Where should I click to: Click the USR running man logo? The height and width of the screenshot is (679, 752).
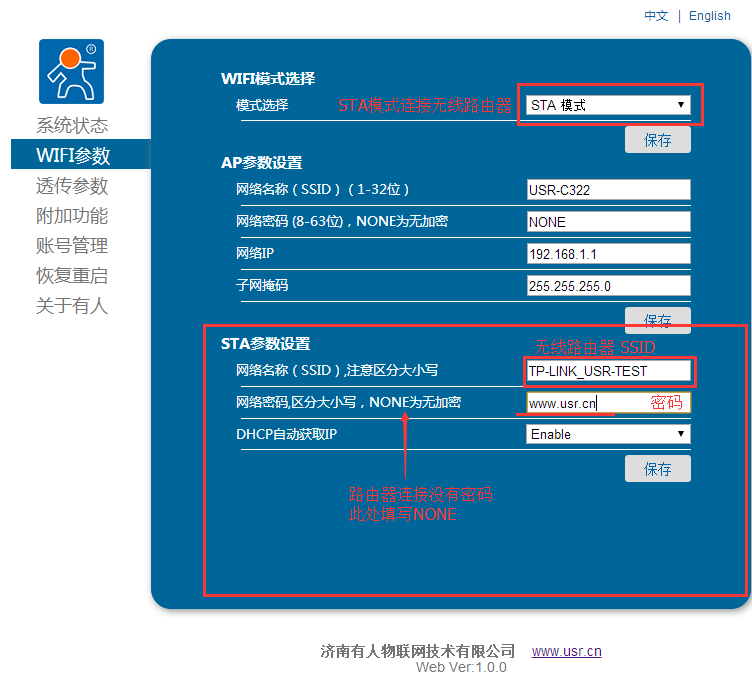(71, 72)
